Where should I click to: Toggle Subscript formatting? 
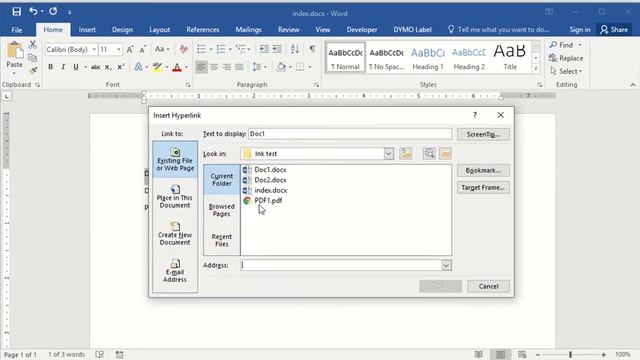(x=108, y=67)
